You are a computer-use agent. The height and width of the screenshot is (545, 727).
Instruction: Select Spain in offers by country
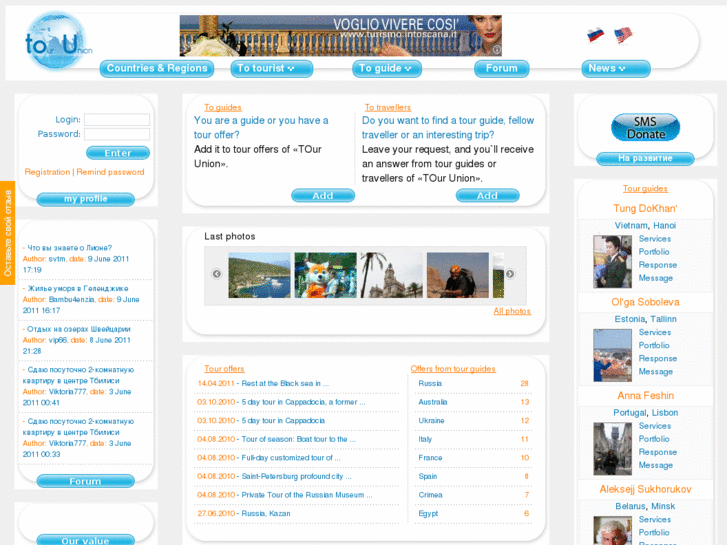[x=427, y=476]
